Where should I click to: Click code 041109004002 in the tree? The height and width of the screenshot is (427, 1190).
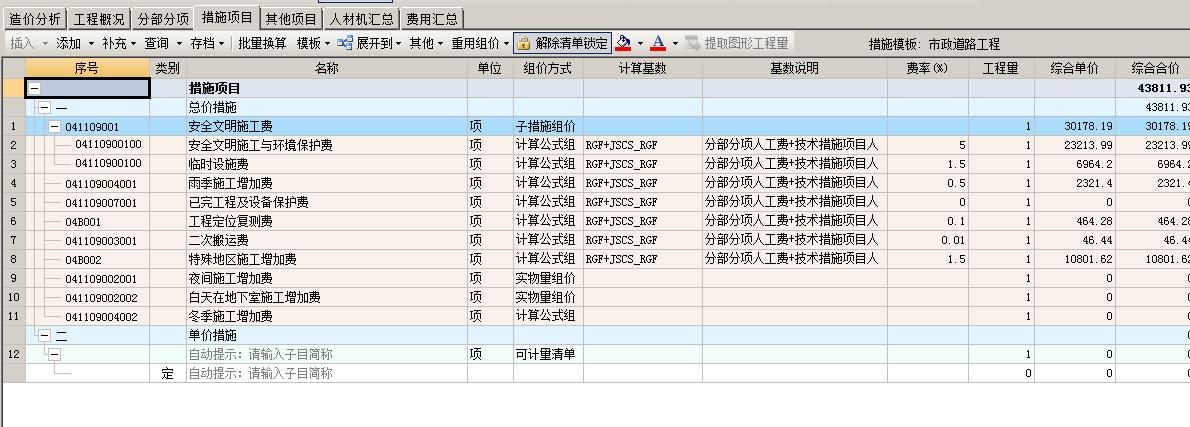[x=101, y=316]
